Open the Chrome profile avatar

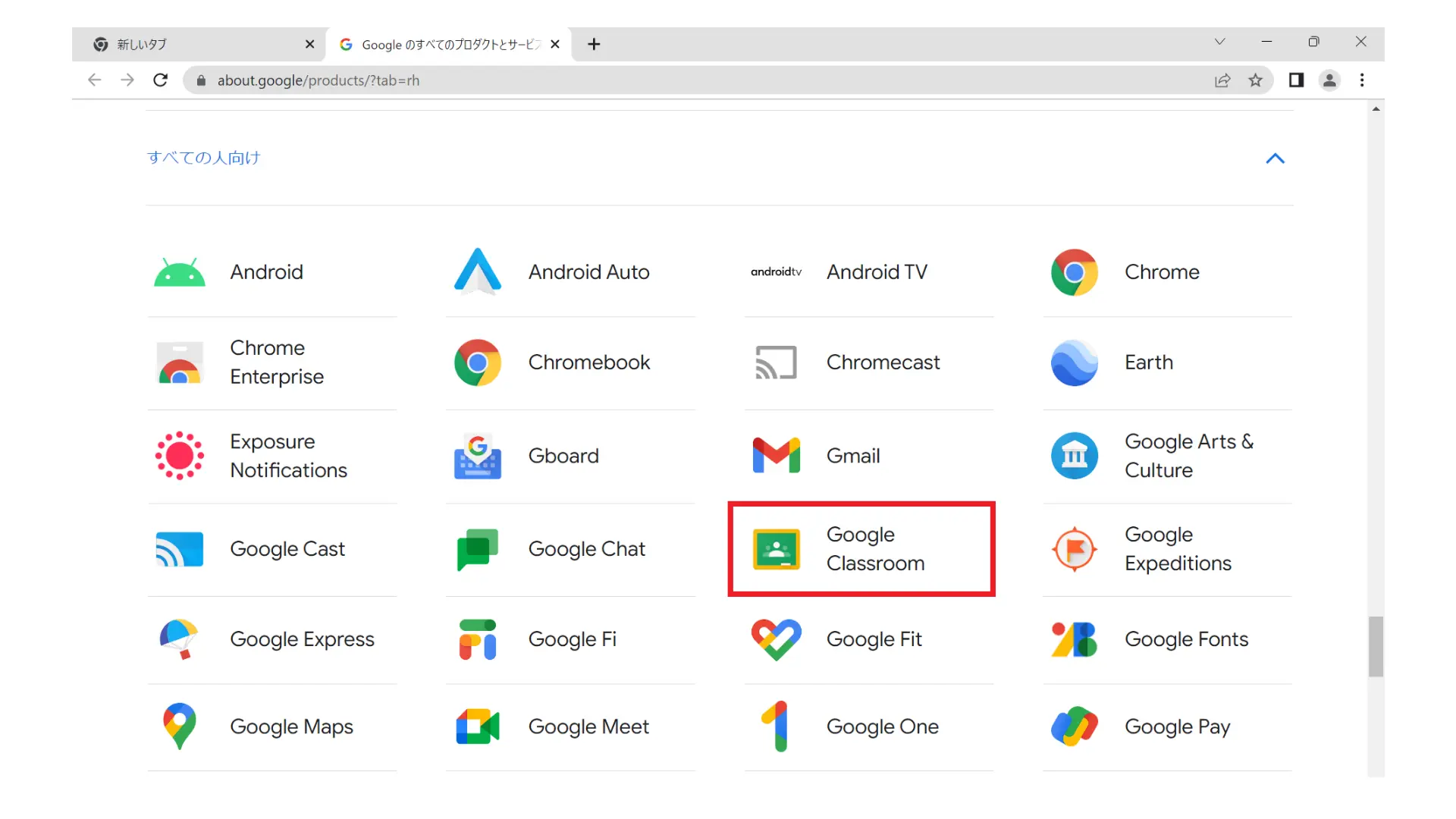[x=1329, y=80]
